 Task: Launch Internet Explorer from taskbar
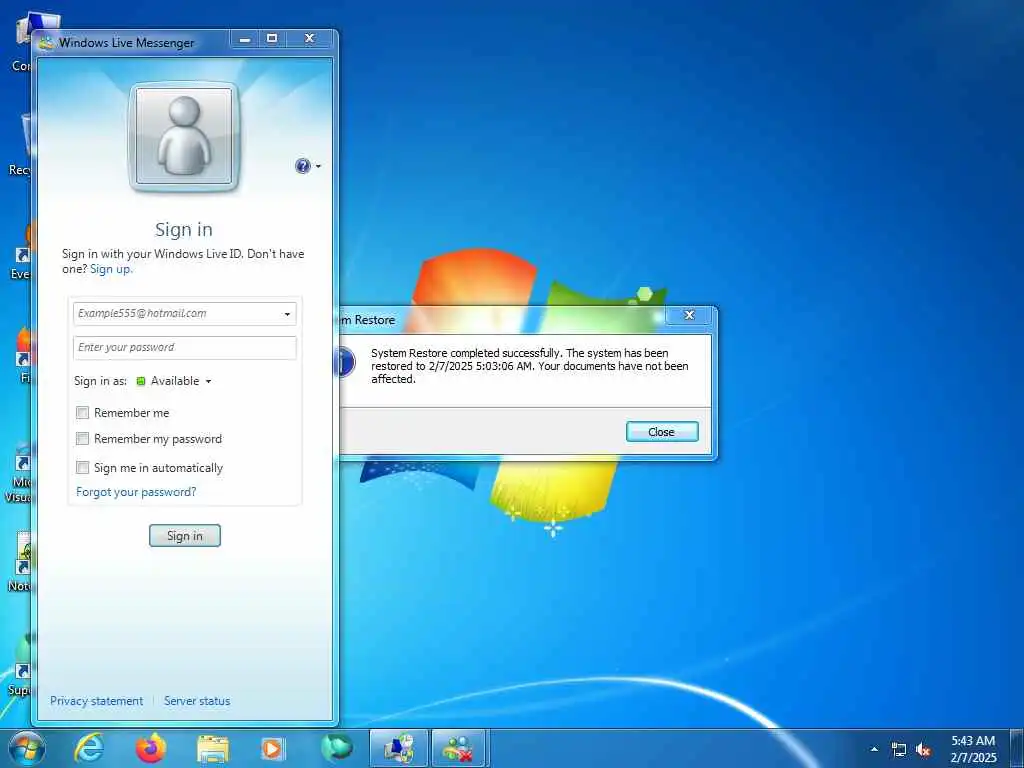(x=89, y=748)
